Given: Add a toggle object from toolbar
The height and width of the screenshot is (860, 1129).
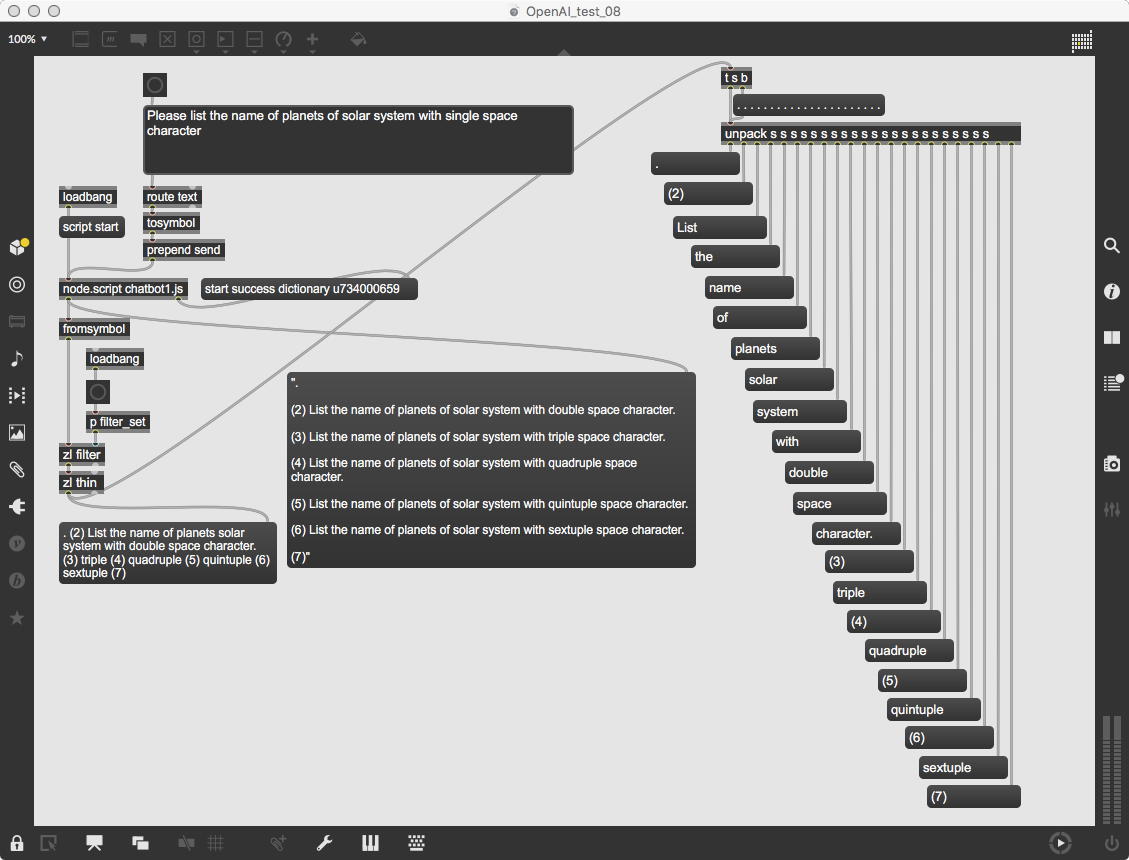Looking at the screenshot, I should [167, 39].
